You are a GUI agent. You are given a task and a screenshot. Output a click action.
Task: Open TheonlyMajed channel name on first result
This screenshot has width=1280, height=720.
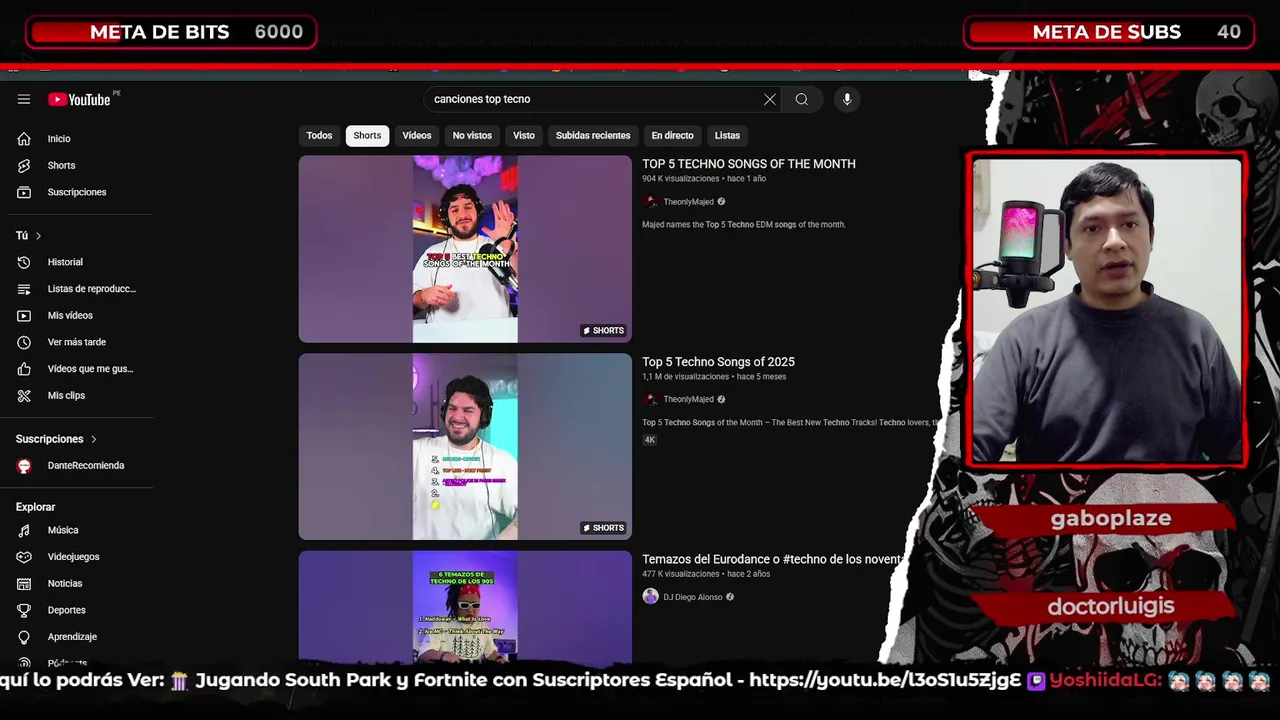pos(688,202)
